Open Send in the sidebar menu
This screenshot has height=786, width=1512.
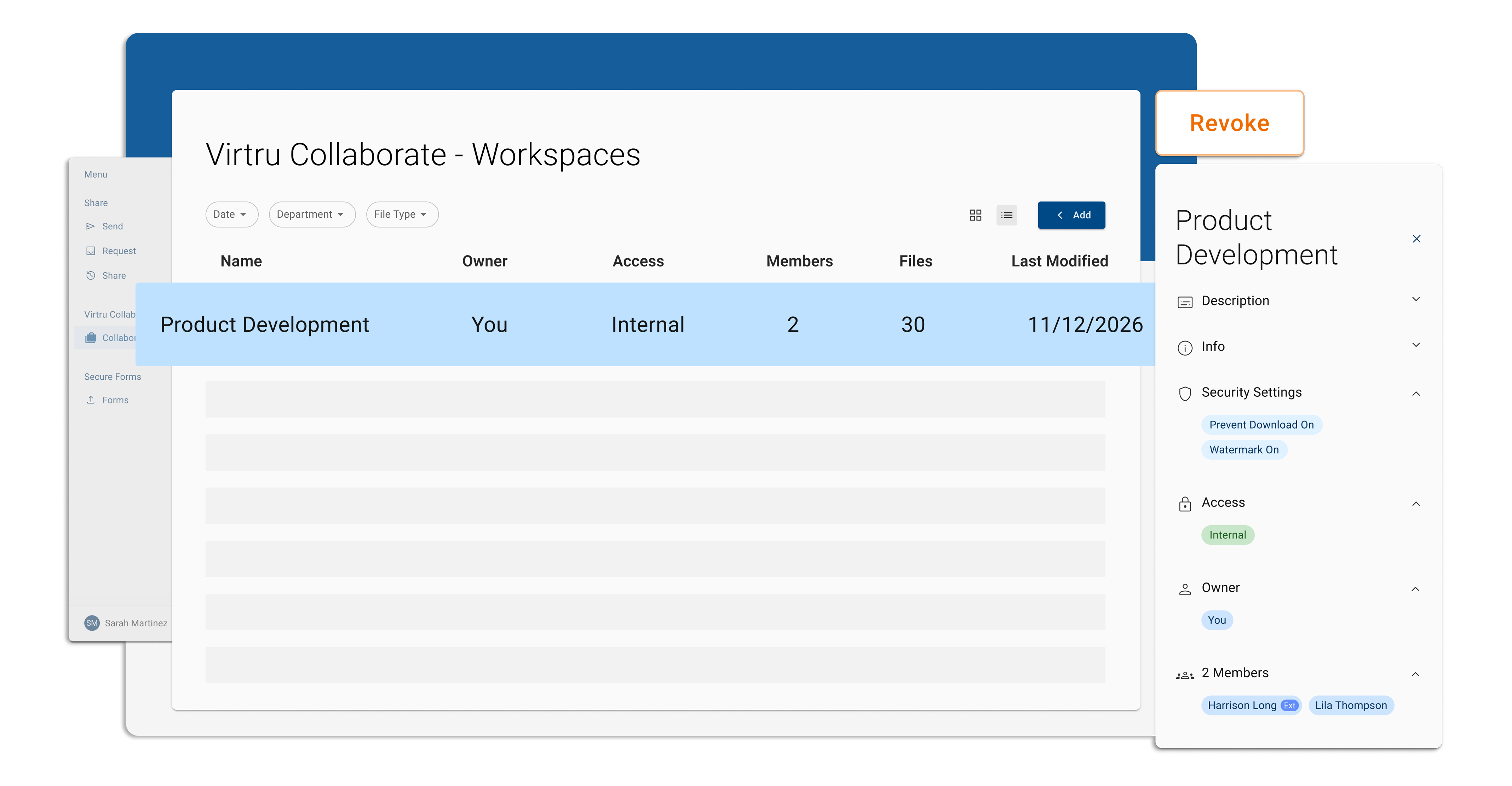[x=113, y=226]
